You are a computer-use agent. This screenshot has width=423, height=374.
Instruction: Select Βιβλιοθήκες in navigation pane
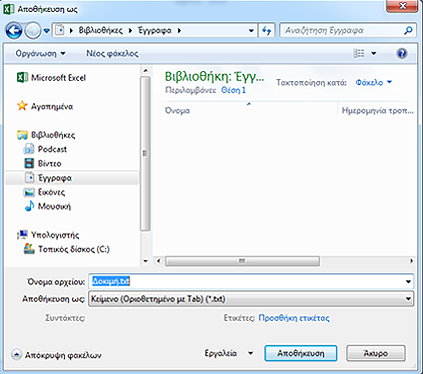click(53, 135)
